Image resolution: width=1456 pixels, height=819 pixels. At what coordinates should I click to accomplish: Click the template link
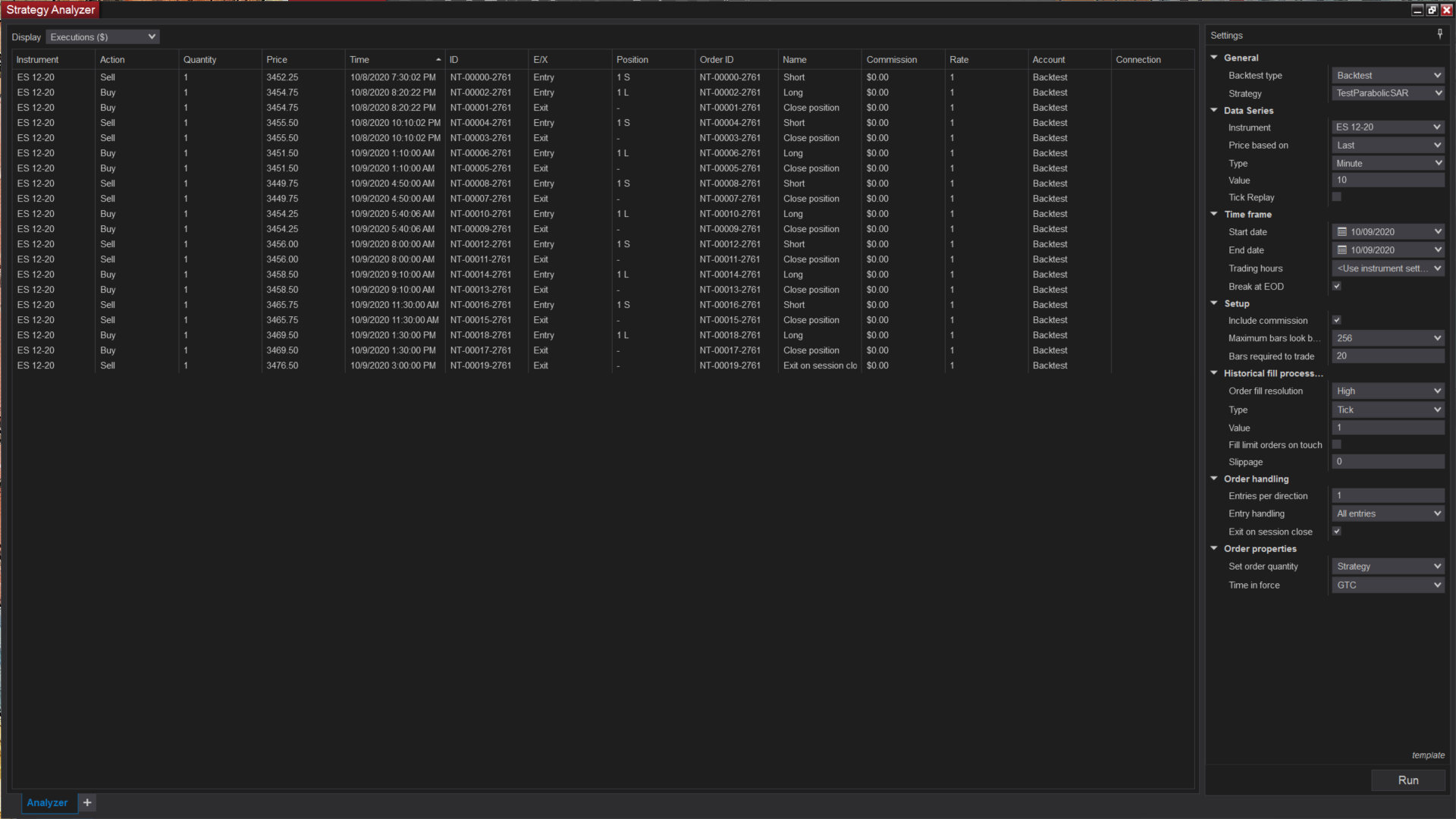[1428, 755]
